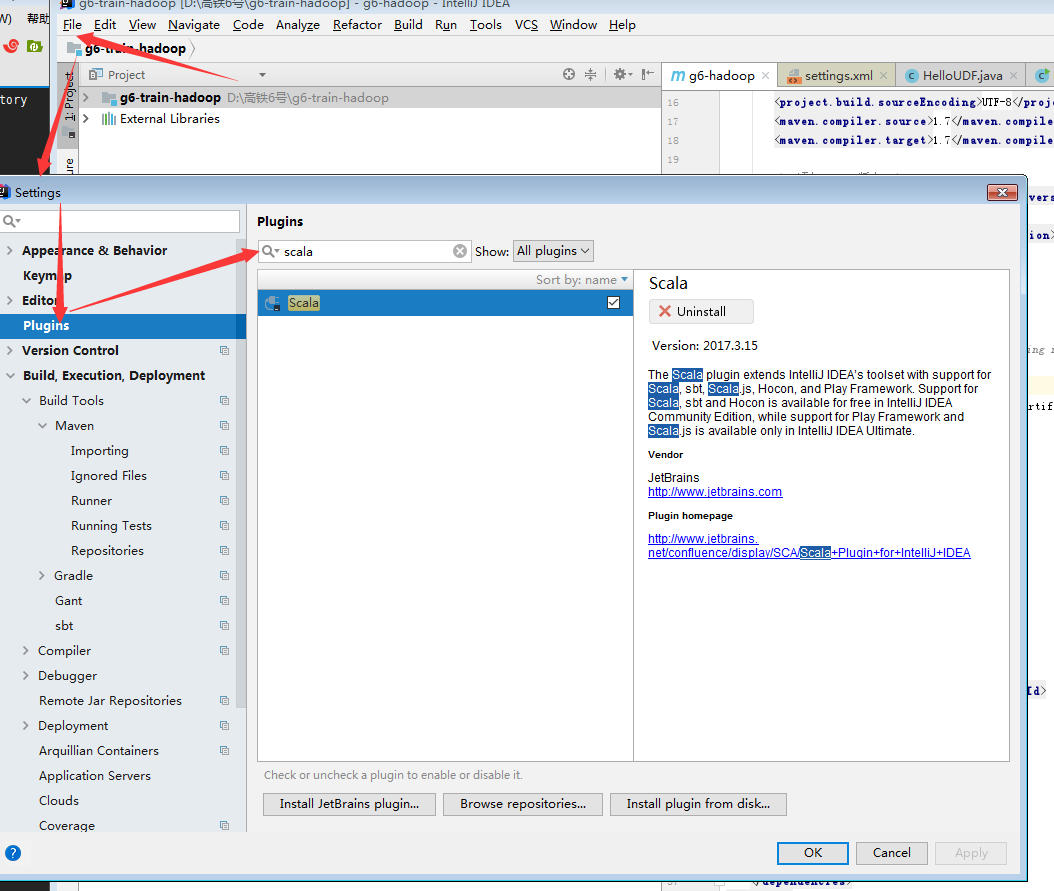The image size is (1054, 891).
Task: Select Application Servers in settings tree
Action: 95,775
